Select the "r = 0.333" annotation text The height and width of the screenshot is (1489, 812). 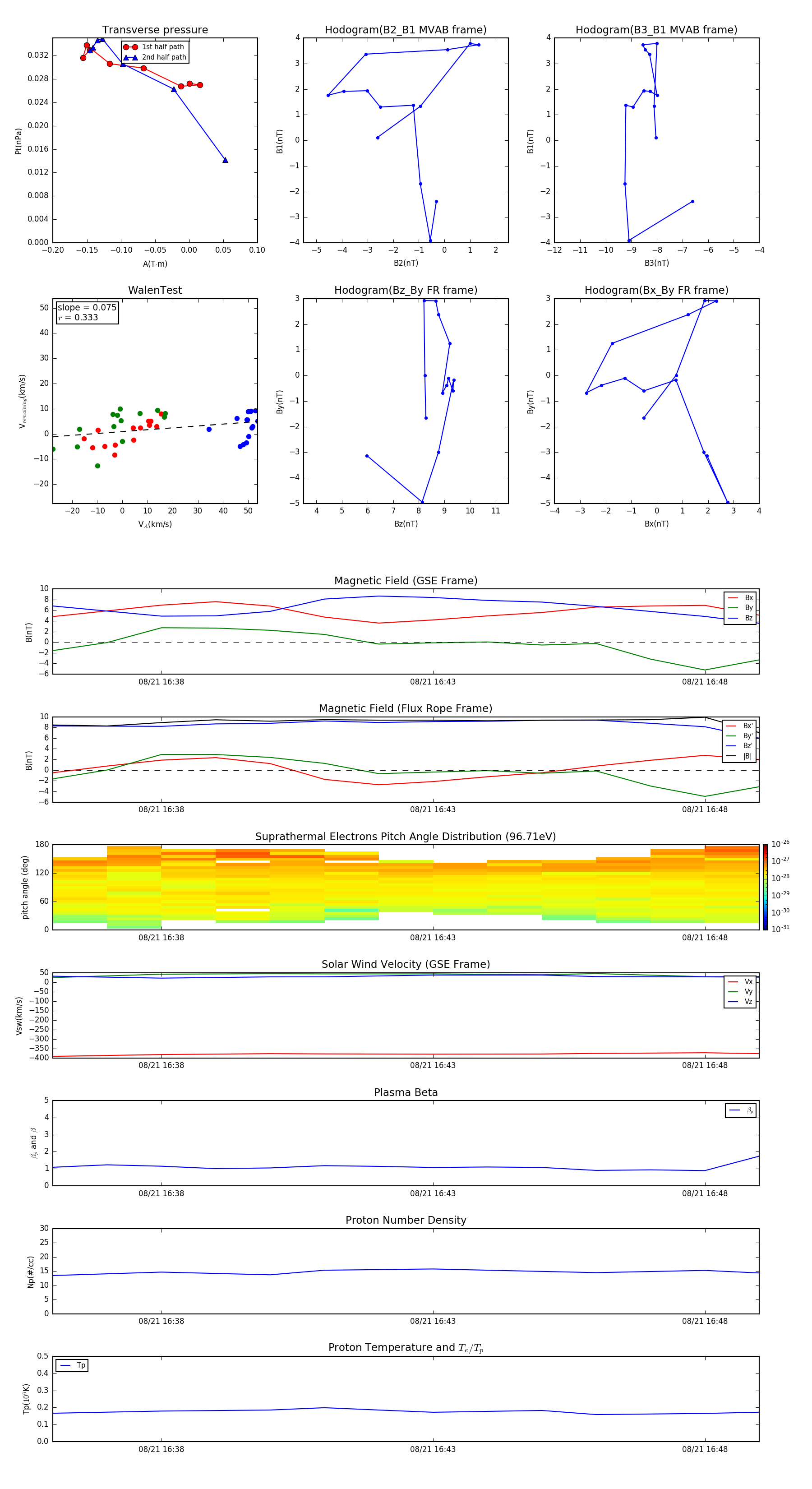coord(78,317)
